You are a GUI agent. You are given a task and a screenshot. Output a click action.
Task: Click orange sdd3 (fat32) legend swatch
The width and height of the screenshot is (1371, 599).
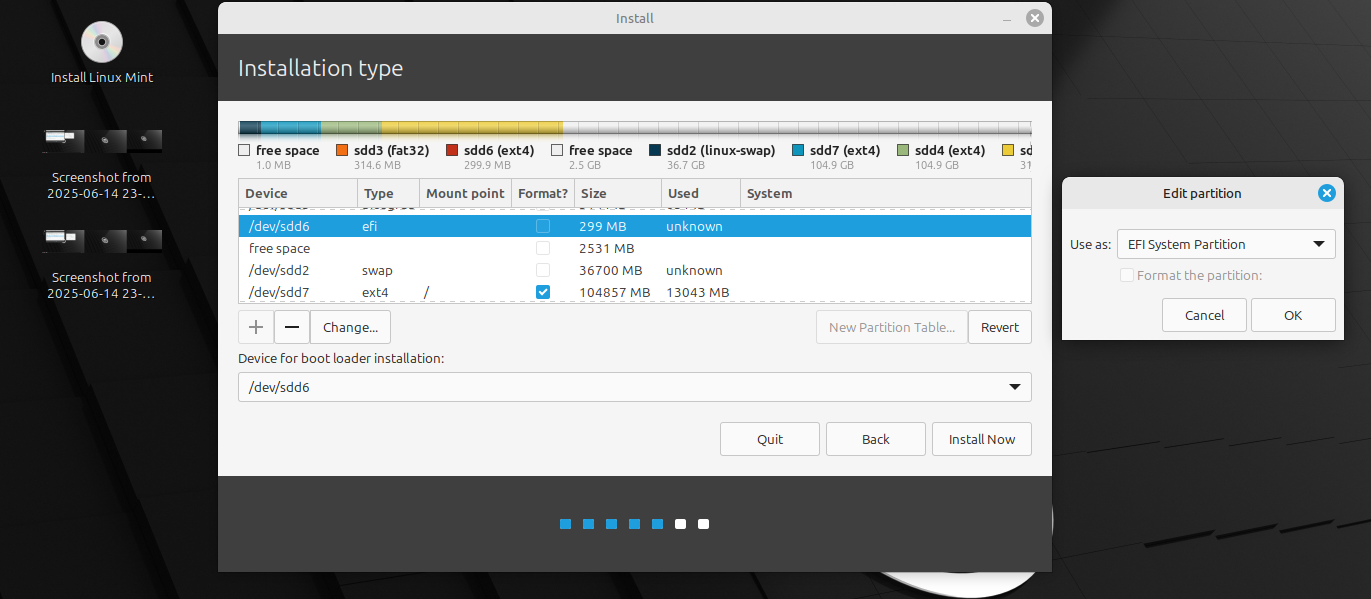point(342,150)
